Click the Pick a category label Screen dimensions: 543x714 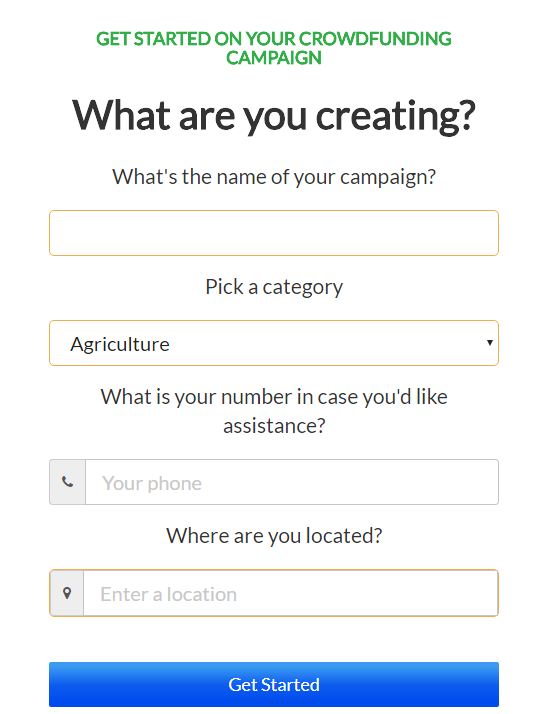274,287
